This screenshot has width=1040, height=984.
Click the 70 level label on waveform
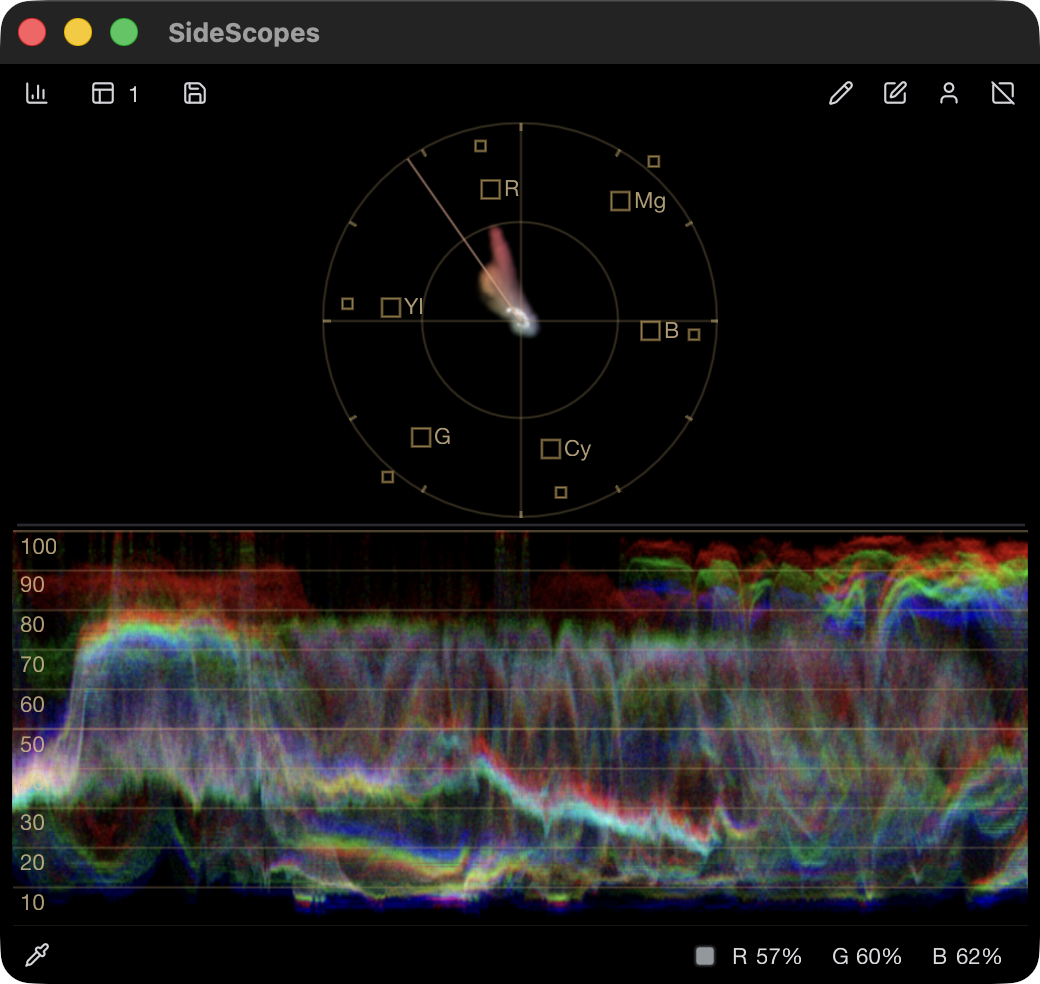point(32,664)
